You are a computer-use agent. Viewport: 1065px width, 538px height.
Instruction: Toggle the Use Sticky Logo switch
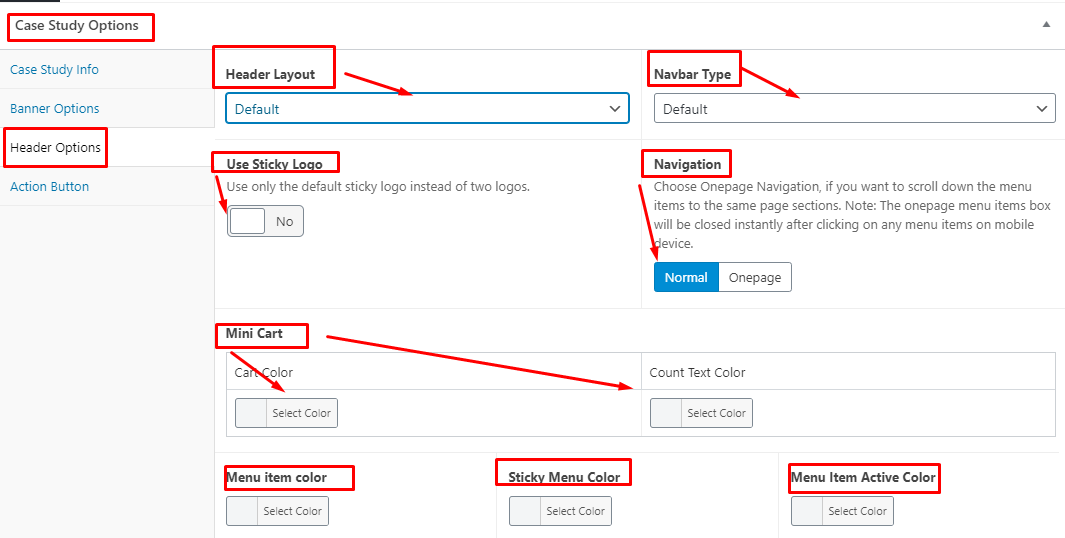265,221
